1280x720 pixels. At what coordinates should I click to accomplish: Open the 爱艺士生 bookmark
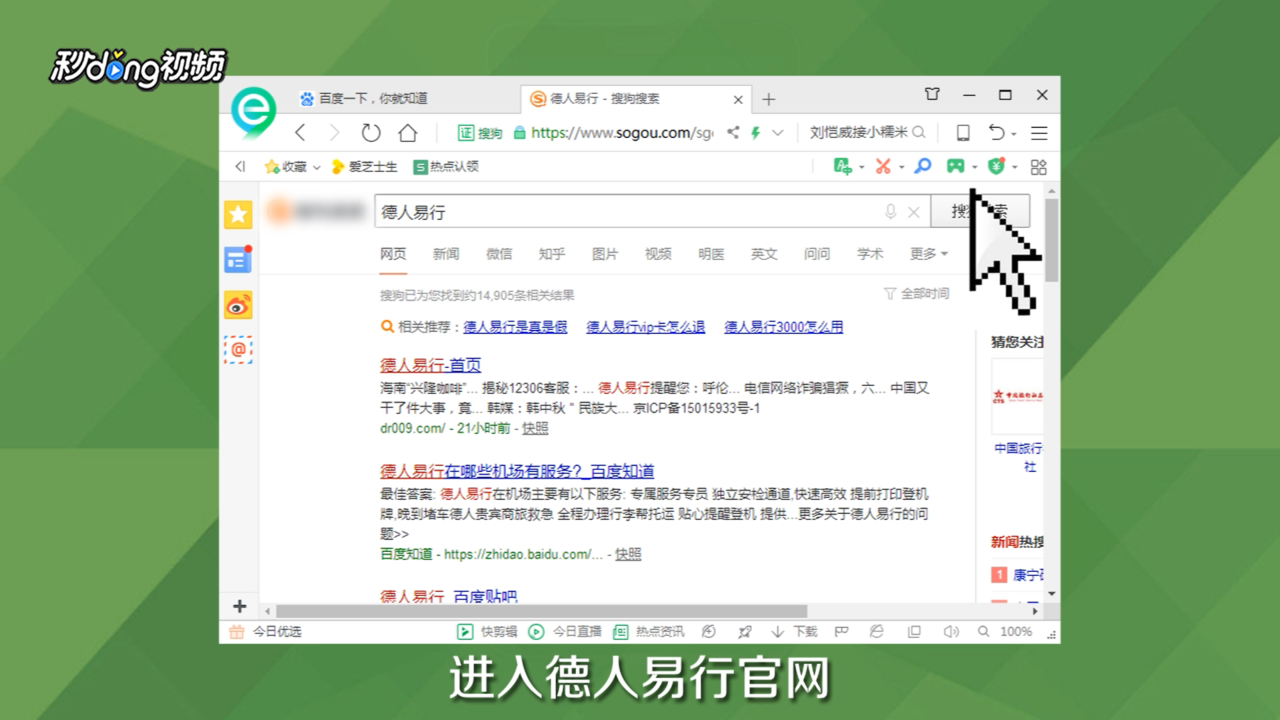click(x=365, y=167)
